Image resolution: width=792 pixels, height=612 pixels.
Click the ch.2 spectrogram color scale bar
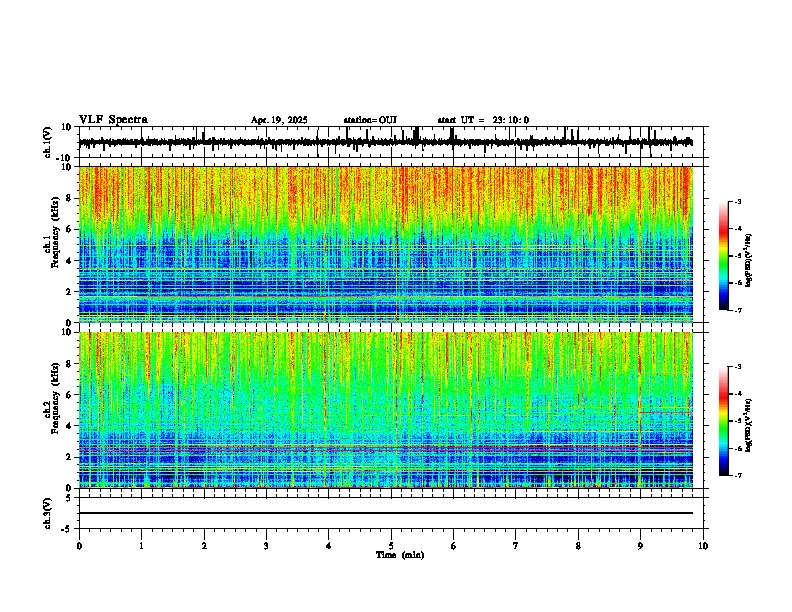click(724, 421)
